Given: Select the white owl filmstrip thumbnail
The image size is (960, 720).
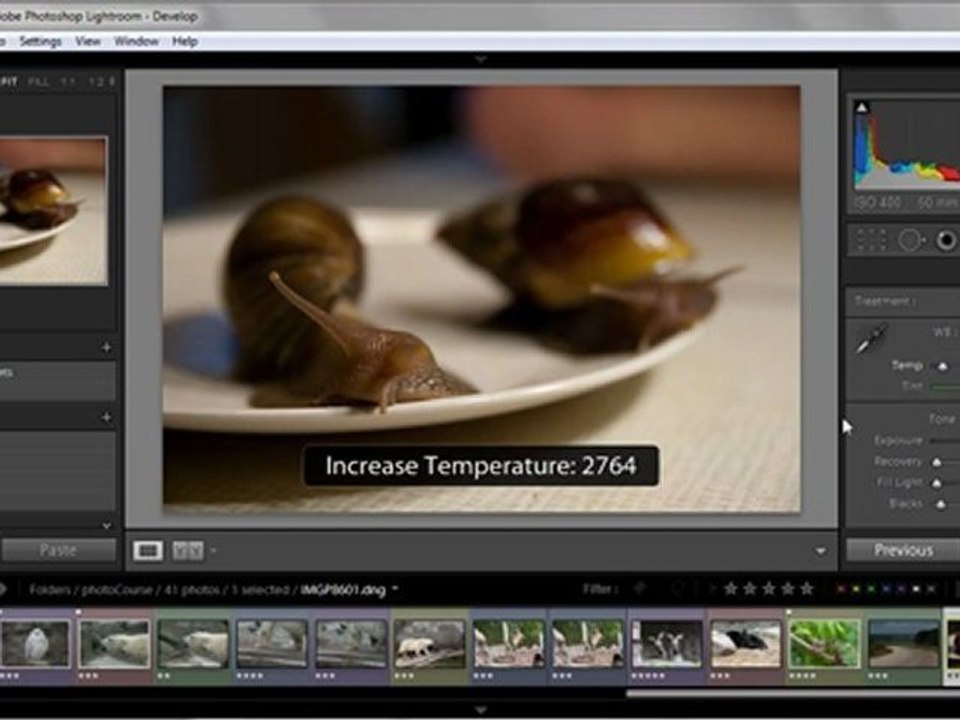Looking at the screenshot, I should click(x=35, y=643).
